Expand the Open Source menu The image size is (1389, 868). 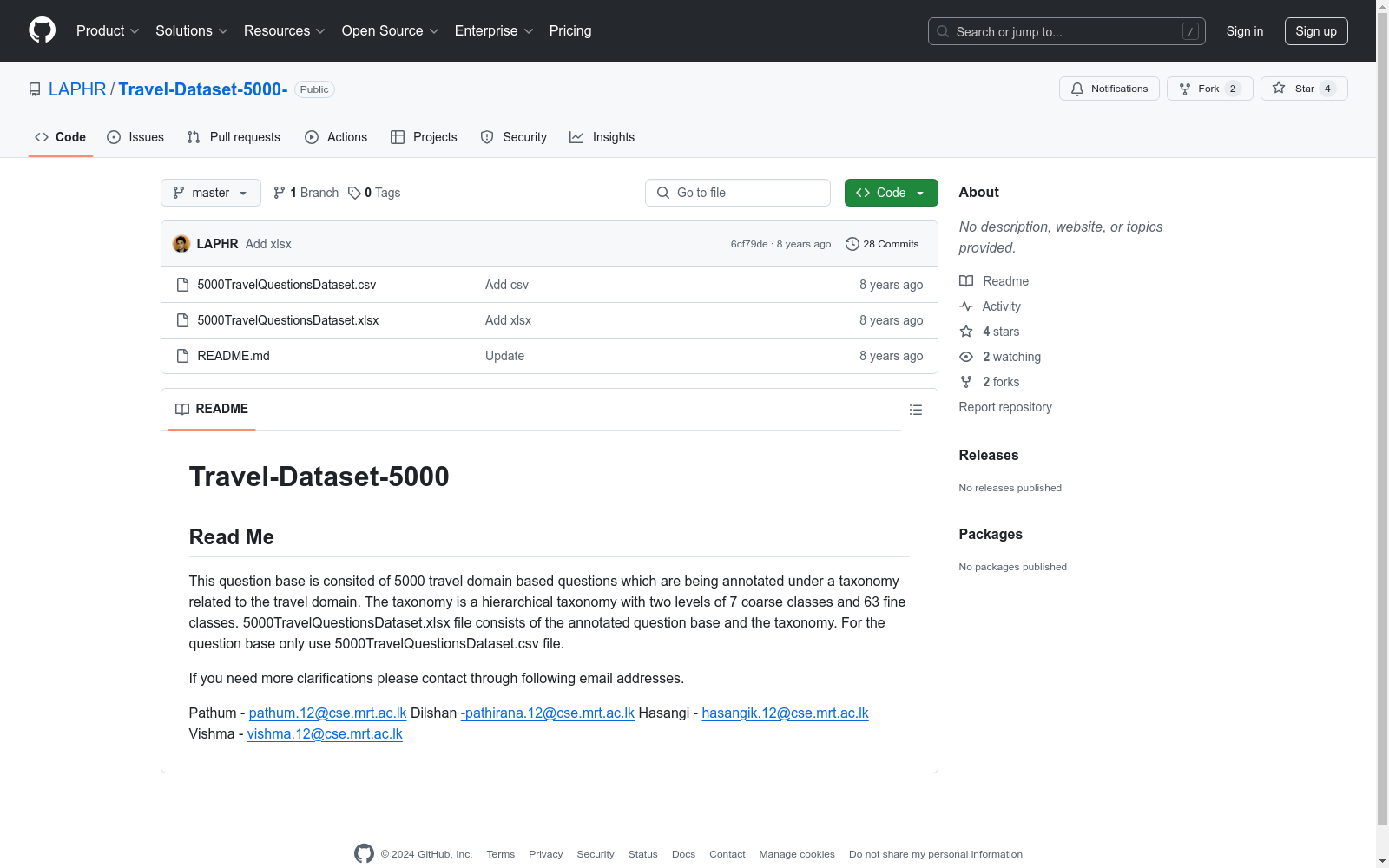[391, 31]
